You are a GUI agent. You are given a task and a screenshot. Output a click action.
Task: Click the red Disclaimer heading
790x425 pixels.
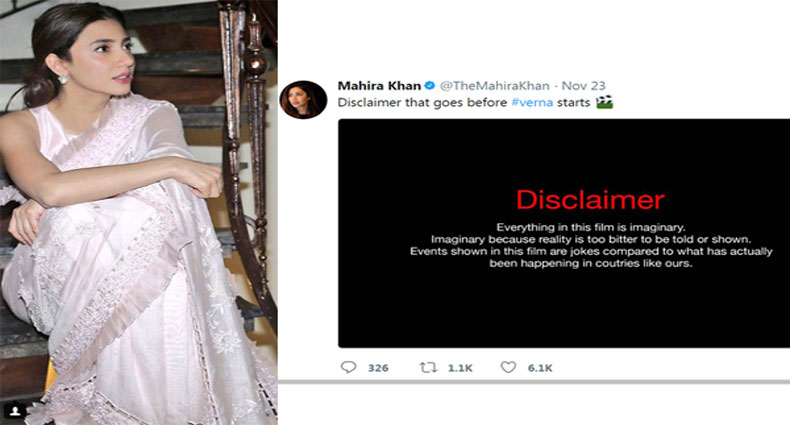(561, 198)
